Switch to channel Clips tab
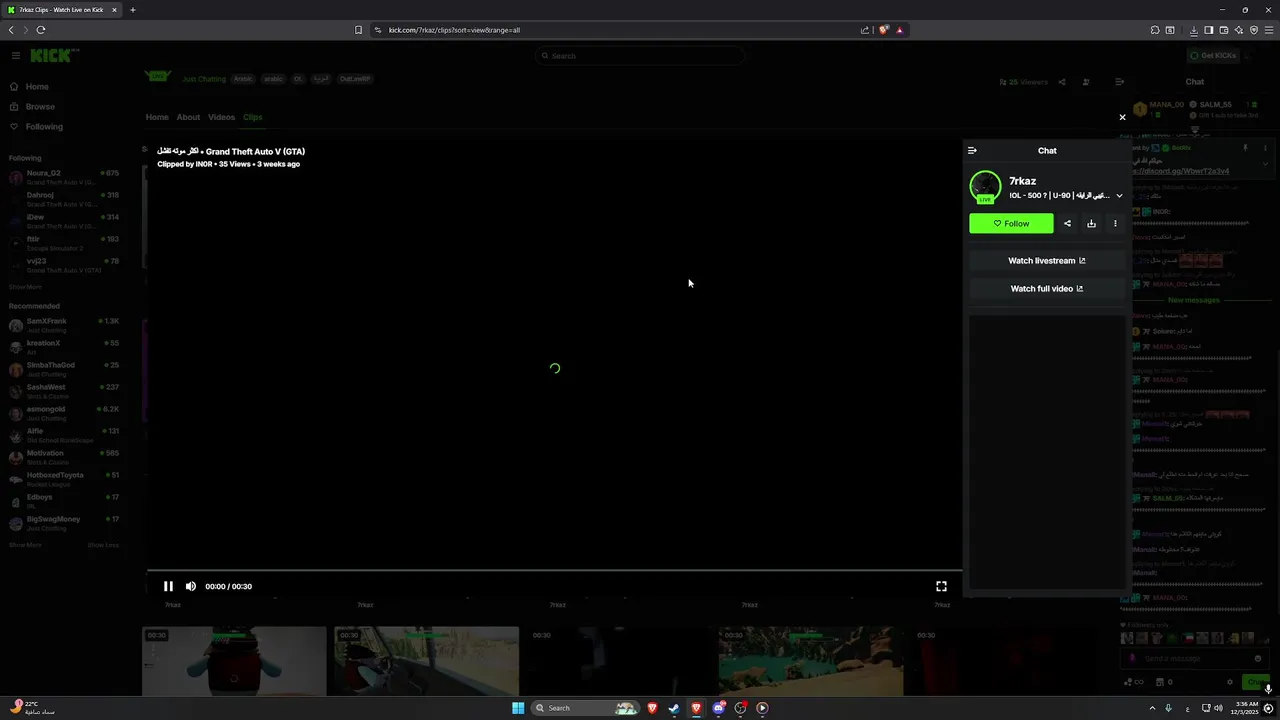 [253, 117]
